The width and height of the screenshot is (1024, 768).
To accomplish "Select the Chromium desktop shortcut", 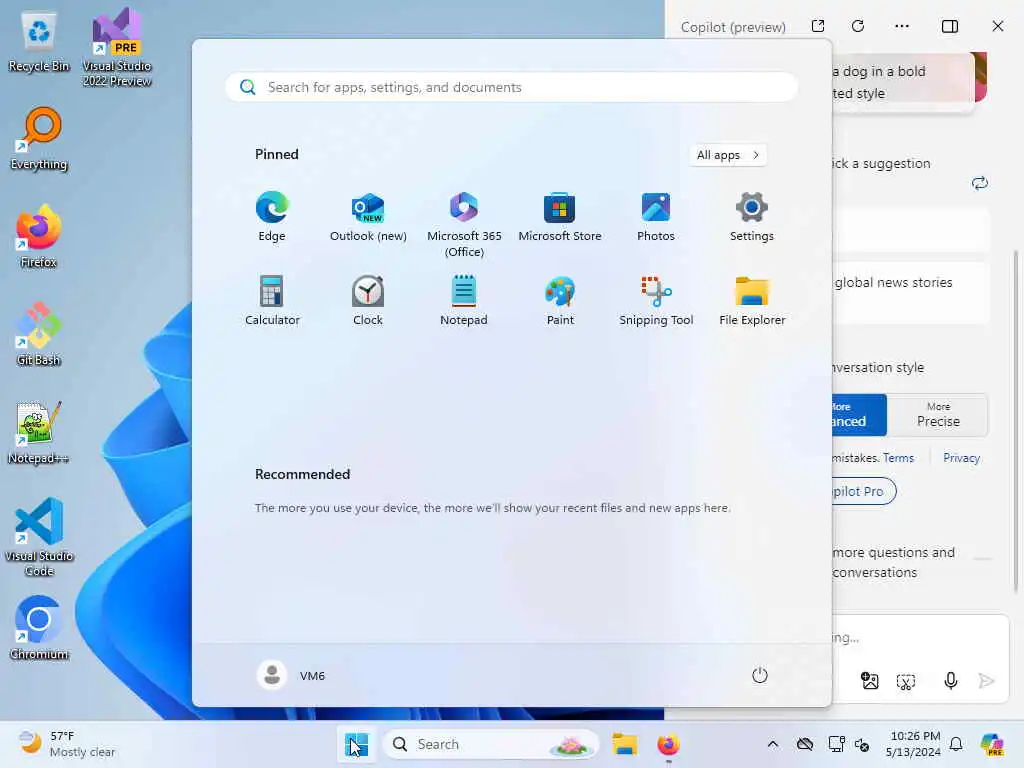I will point(39,629).
